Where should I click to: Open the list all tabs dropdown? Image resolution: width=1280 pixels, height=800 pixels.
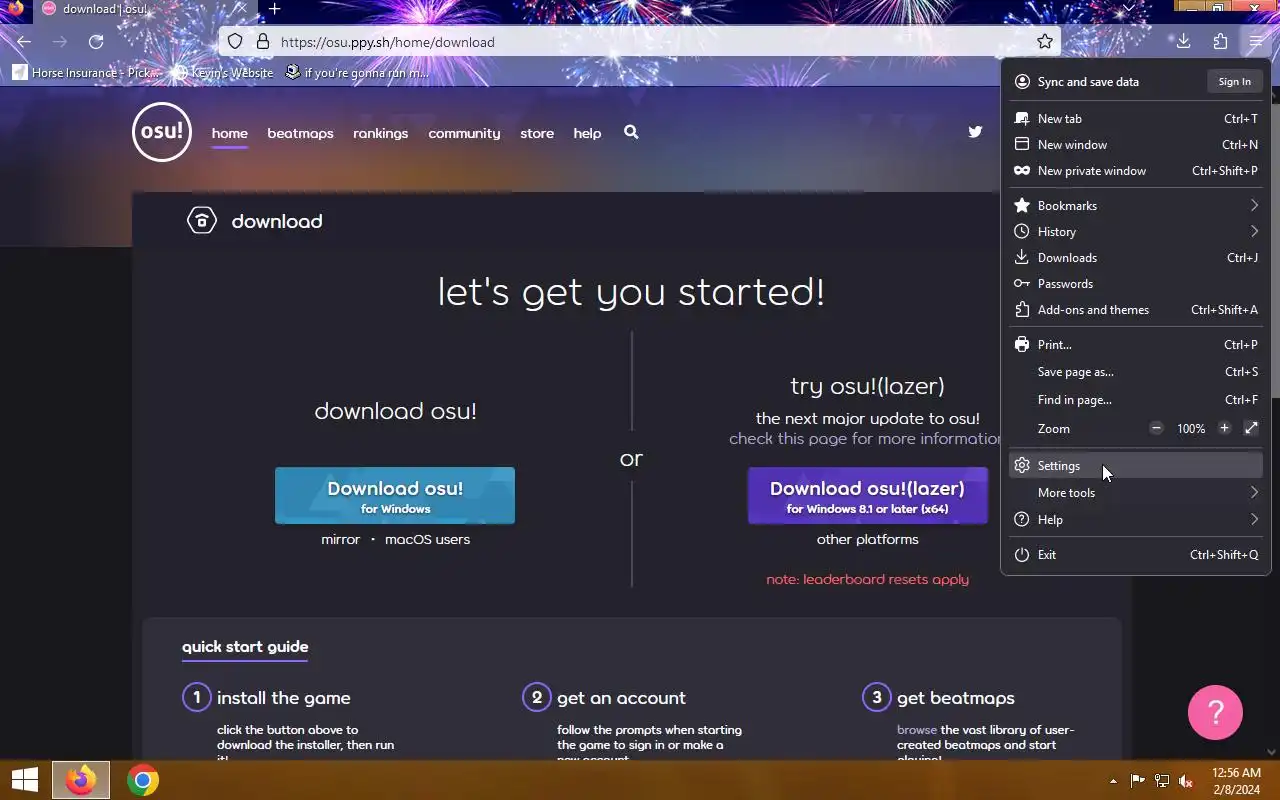click(x=1129, y=9)
